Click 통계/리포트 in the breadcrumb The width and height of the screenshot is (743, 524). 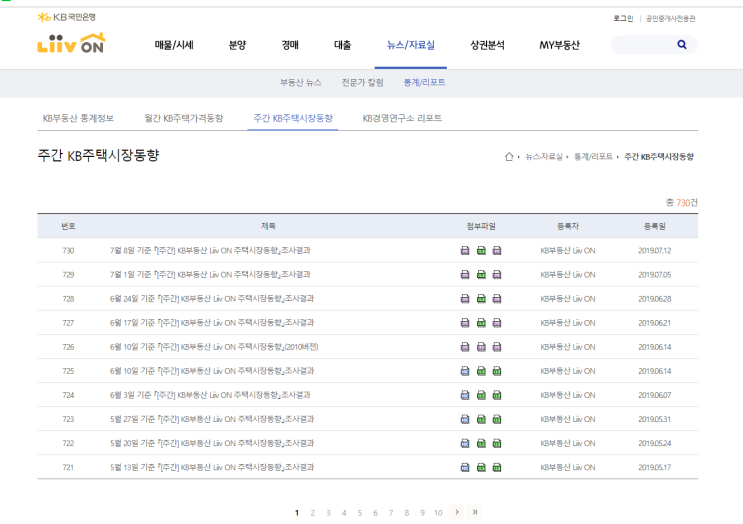point(593,156)
